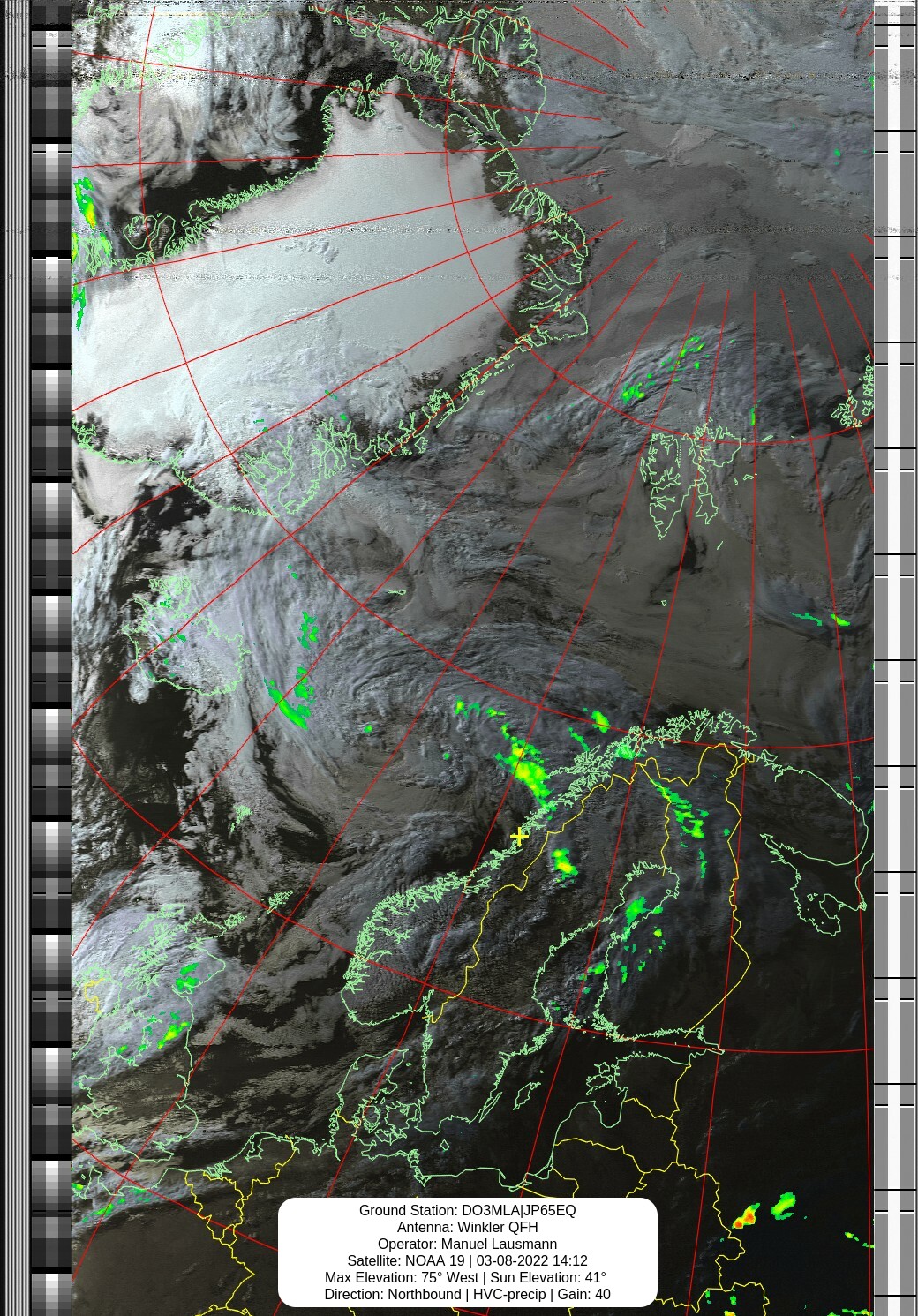This screenshot has height=1316, width=918.
Task: Click the yellow cross ground station marker
Action: 519,836
